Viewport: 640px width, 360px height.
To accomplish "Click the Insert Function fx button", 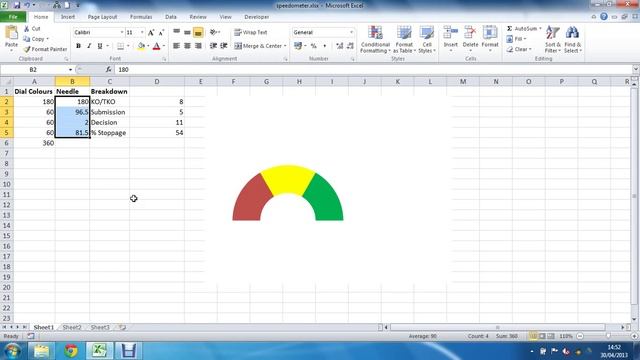I will coord(109,70).
